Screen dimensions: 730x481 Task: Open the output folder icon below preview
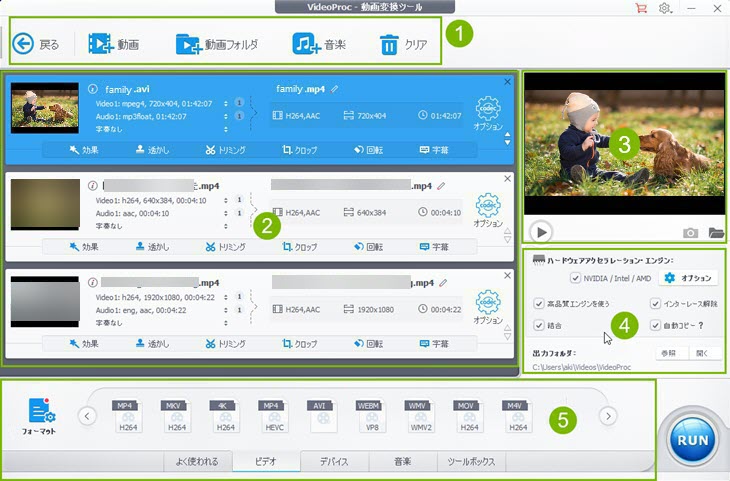pyautogui.click(x=716, y=232)
